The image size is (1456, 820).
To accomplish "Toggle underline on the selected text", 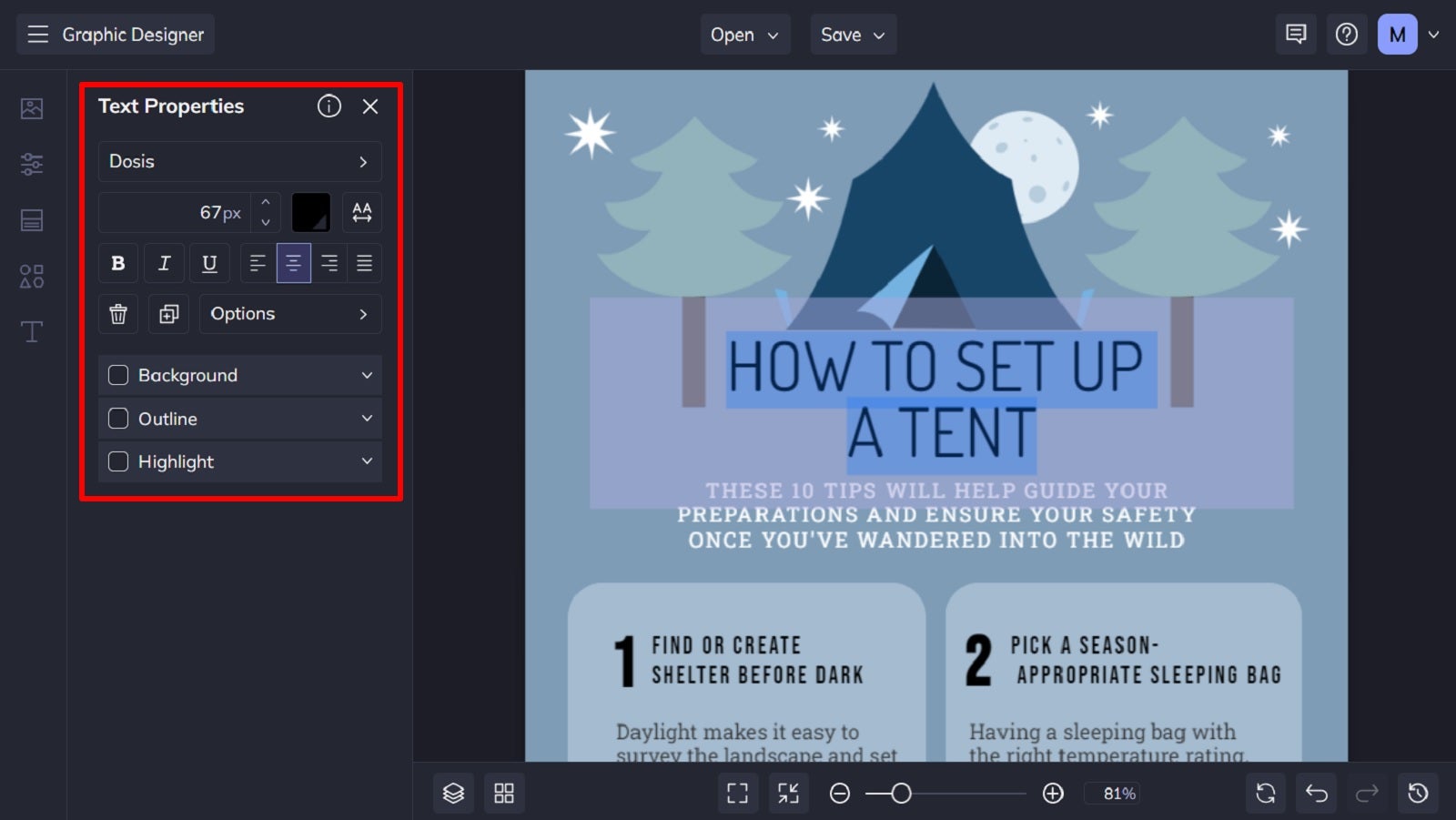I will 209,263.
